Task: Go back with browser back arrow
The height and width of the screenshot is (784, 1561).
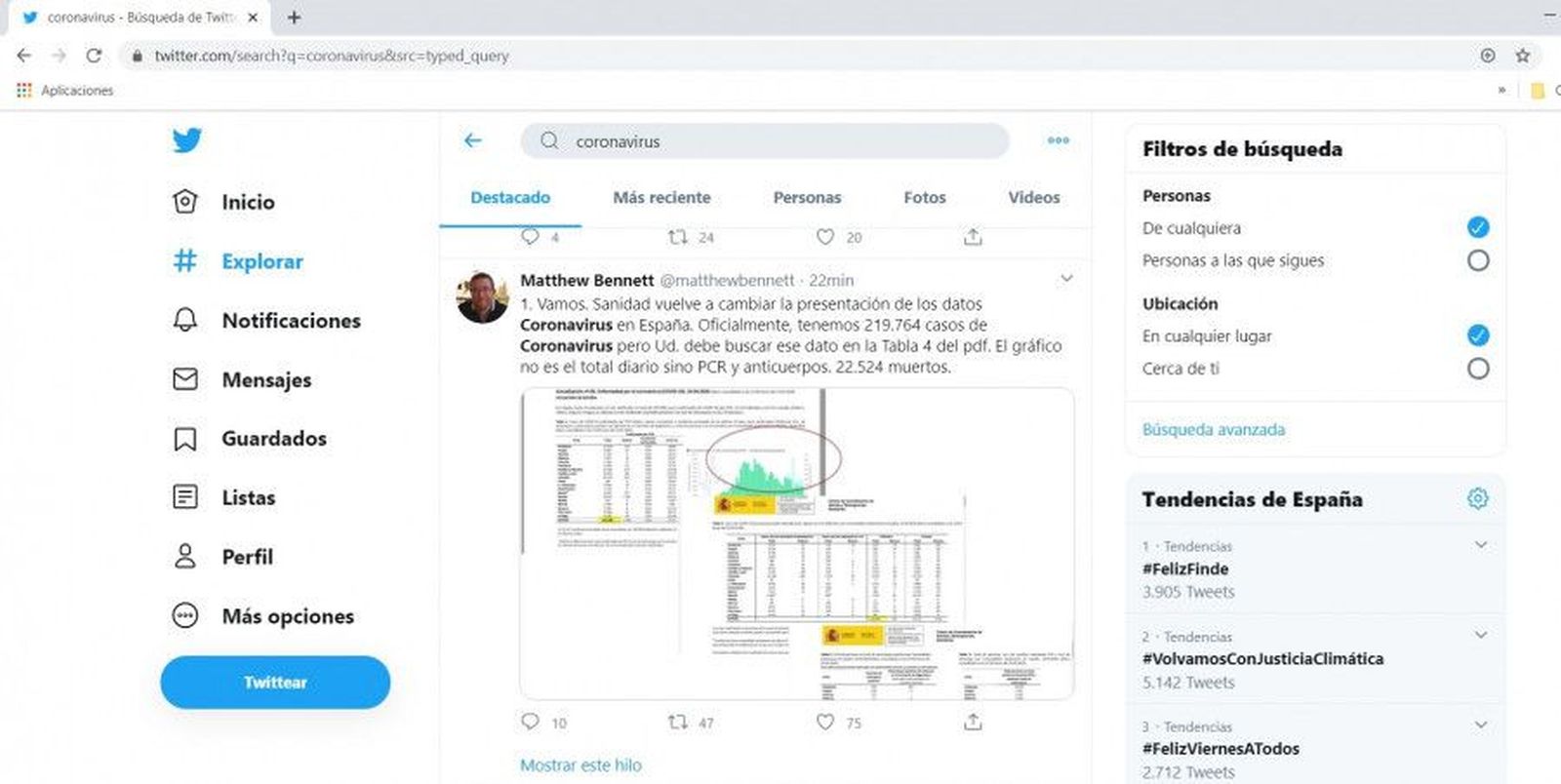Action: [x=24, y=56]
